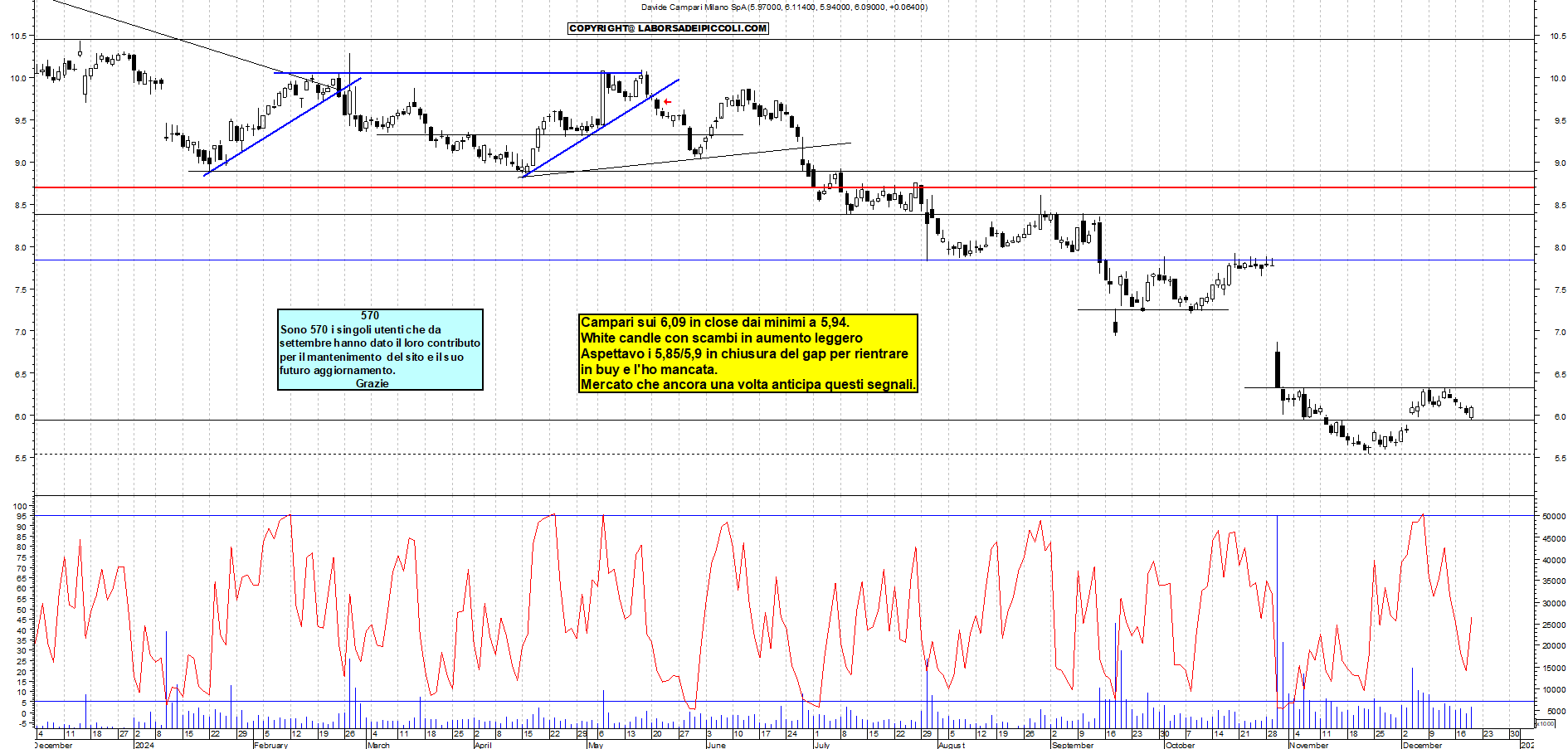Click 'White candle con scambi in aumento leggero'

point(722,338)
